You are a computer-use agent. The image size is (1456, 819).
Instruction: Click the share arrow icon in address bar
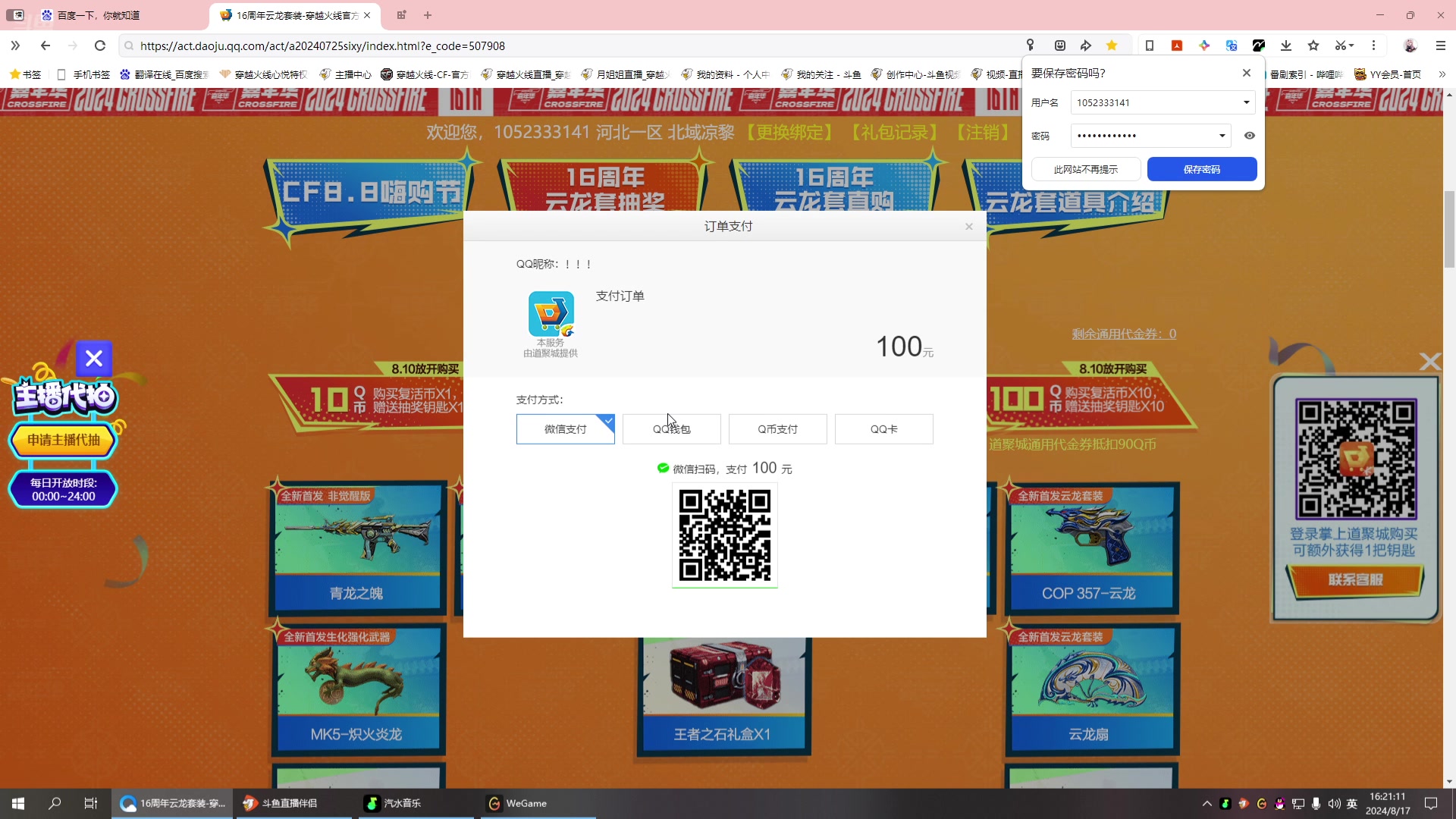[1086, 45]
